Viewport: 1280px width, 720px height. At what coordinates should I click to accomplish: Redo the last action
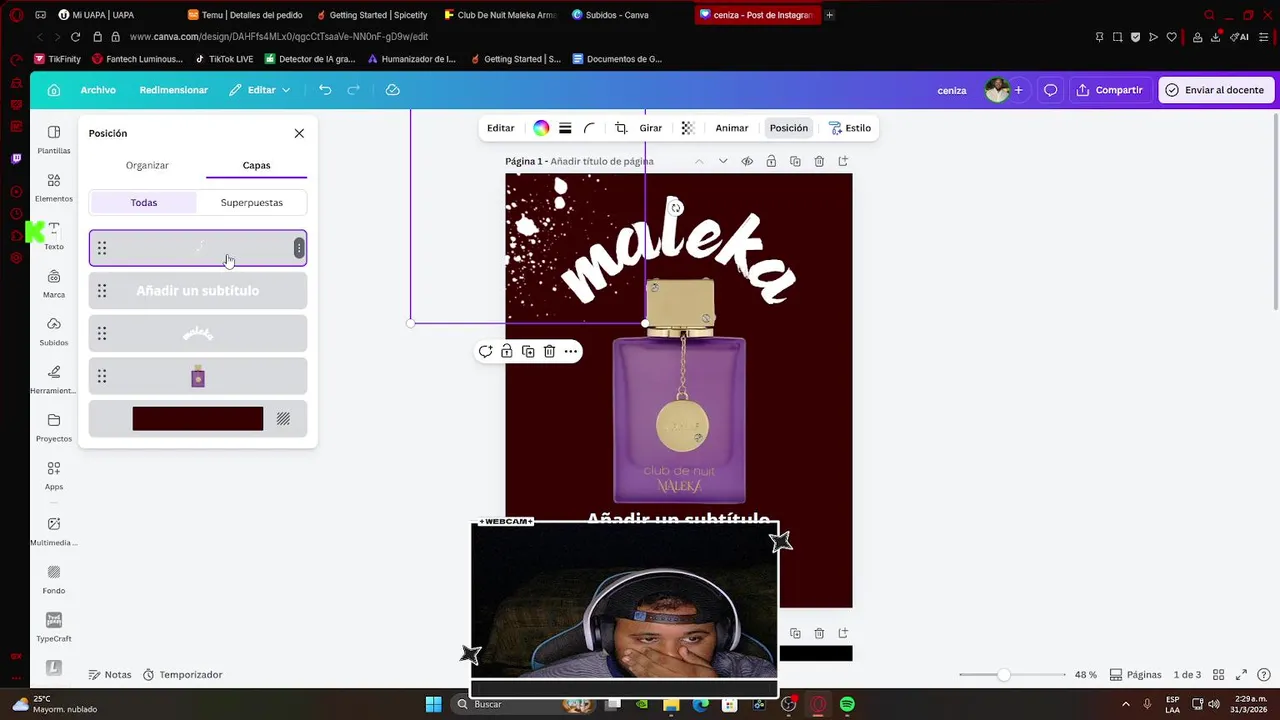(x=353, y=90)
